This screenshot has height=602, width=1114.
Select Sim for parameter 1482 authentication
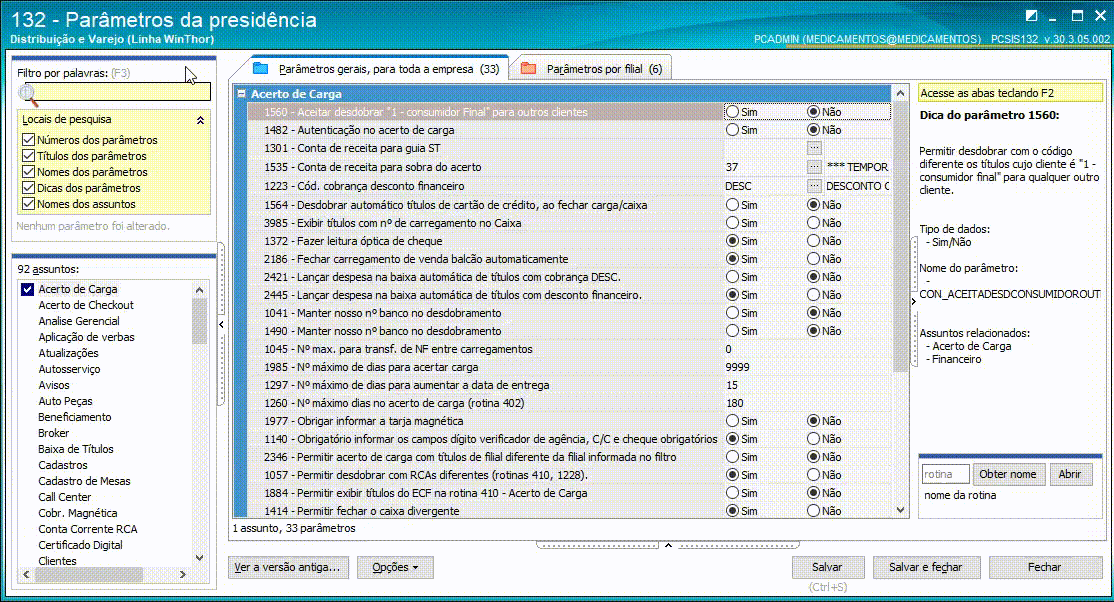(732, 130)
